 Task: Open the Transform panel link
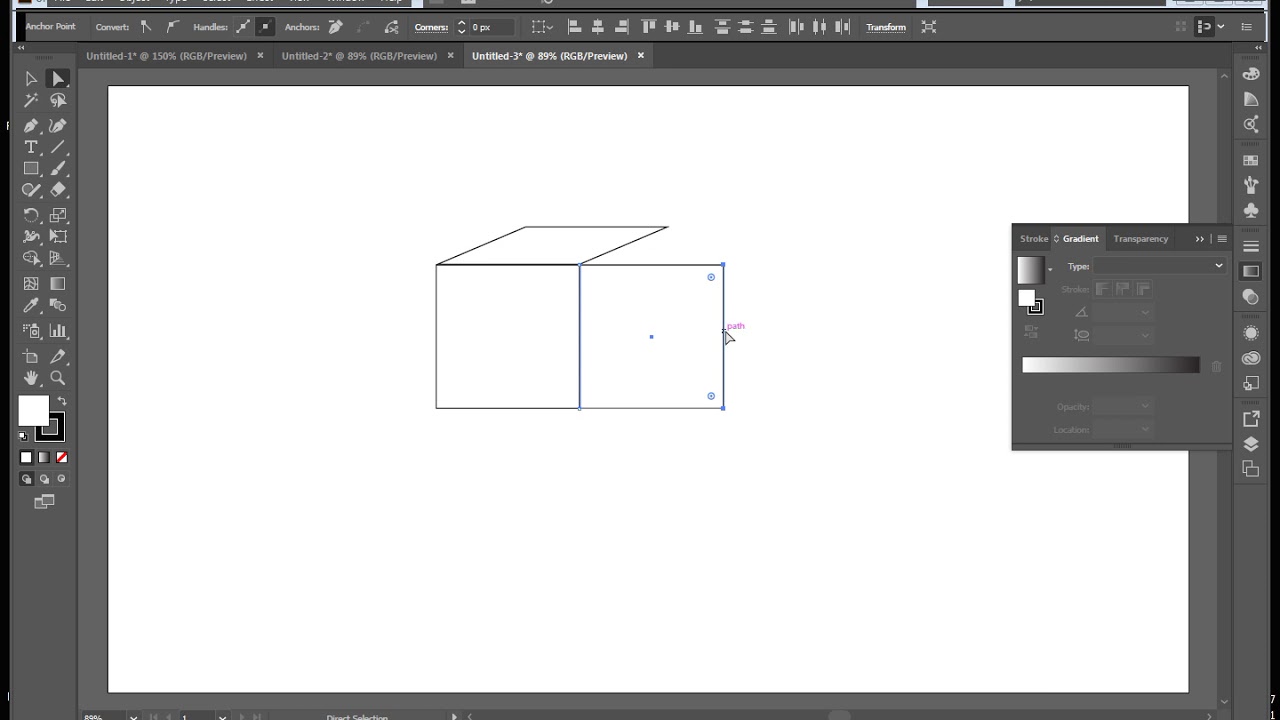click(886, 27)
